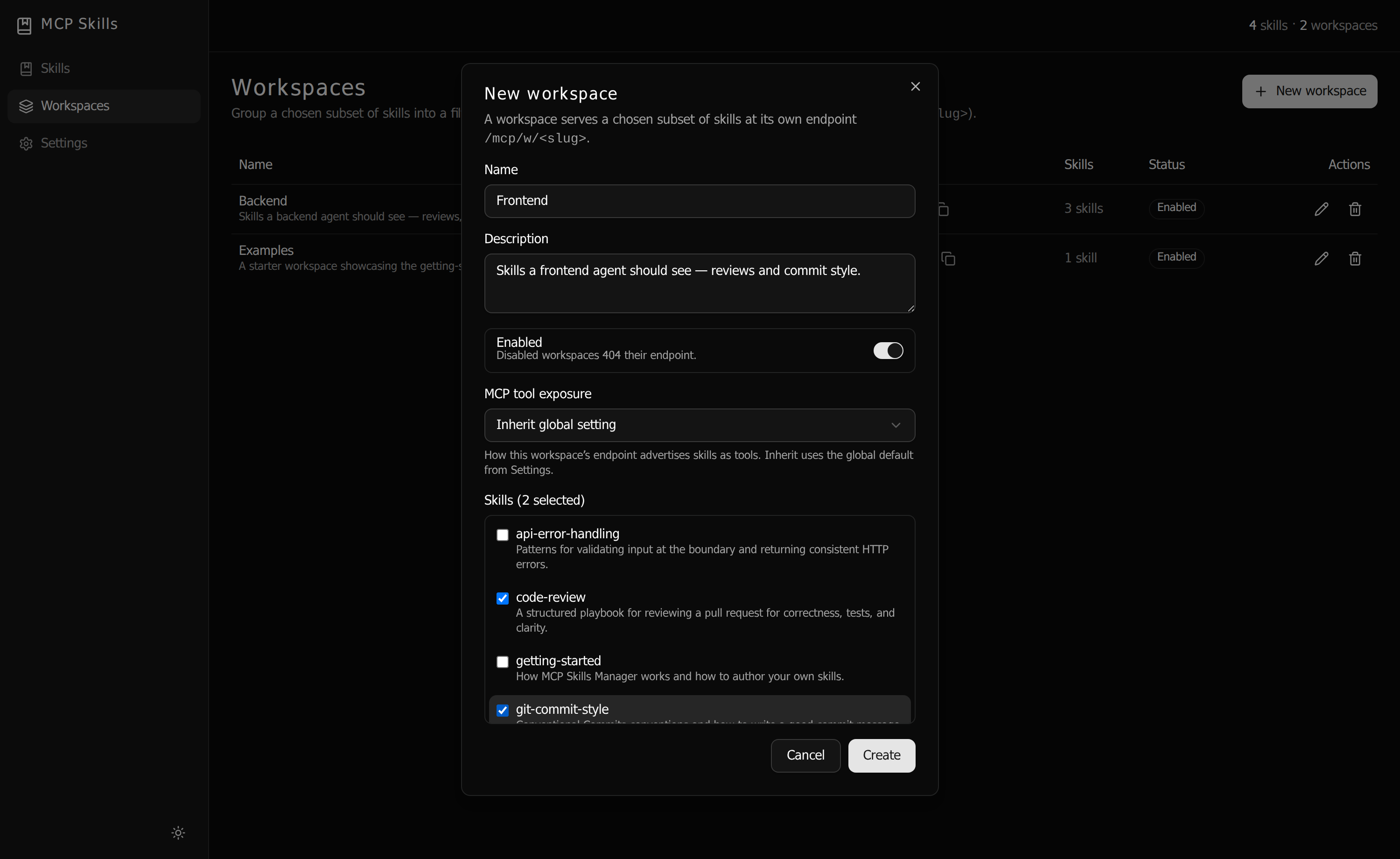Click the Status column header
This screenshot has width=1400, height=859.
pos(1167,164)
